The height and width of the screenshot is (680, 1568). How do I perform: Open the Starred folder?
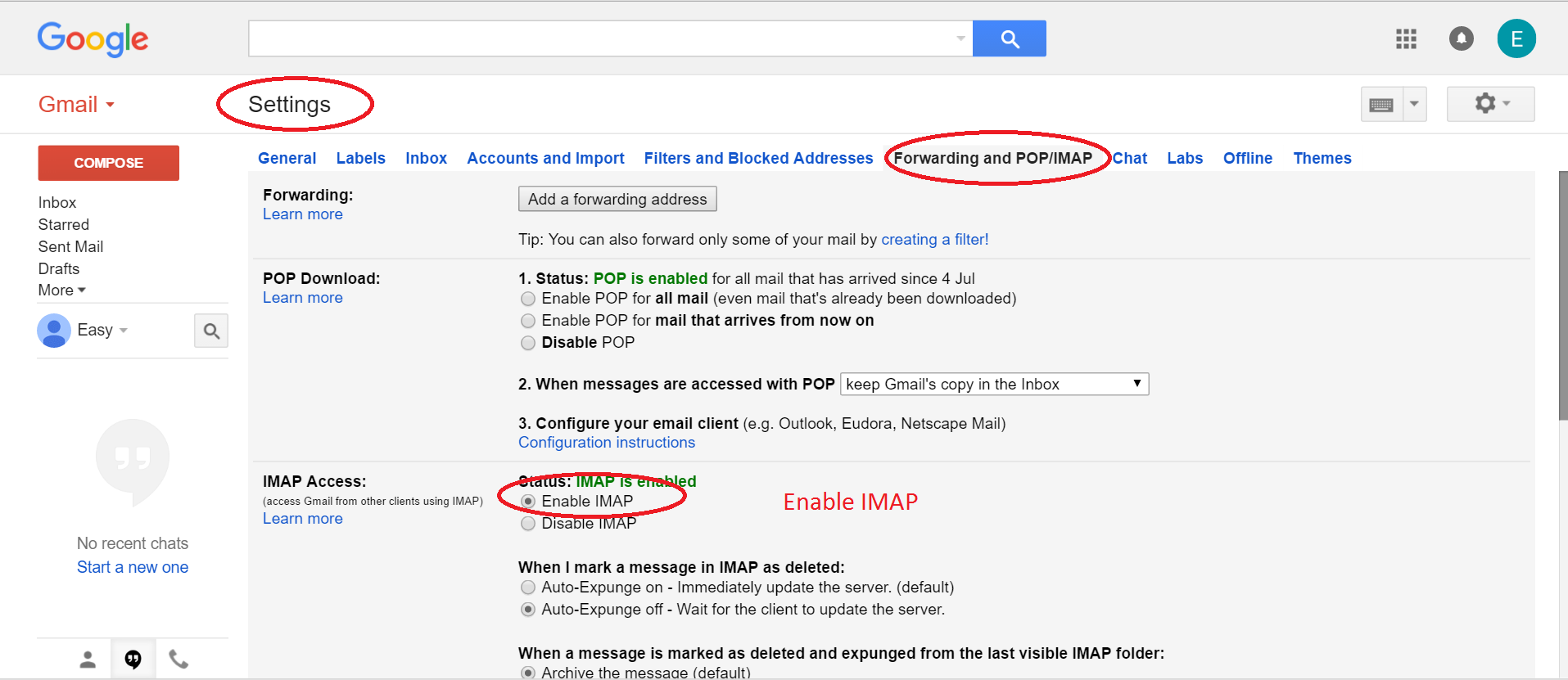[x=63, y=225]
